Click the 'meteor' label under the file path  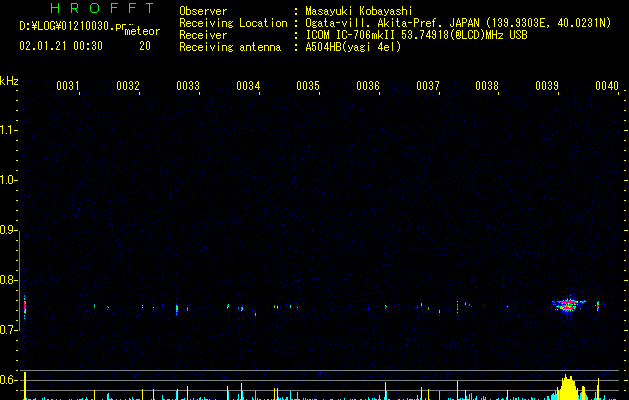(x=142, y=31)
